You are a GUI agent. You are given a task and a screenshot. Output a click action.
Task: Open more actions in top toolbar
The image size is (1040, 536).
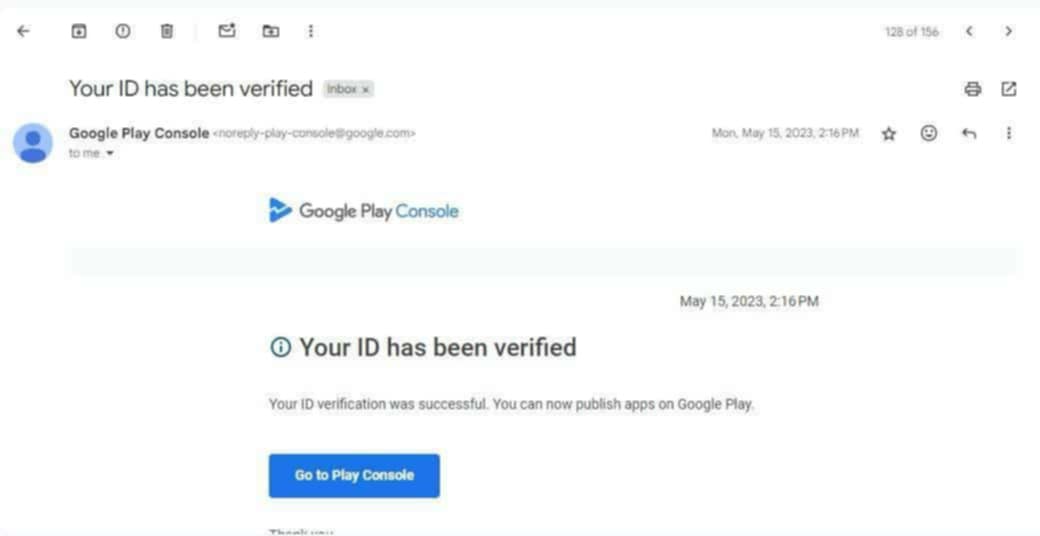[311, 31]
